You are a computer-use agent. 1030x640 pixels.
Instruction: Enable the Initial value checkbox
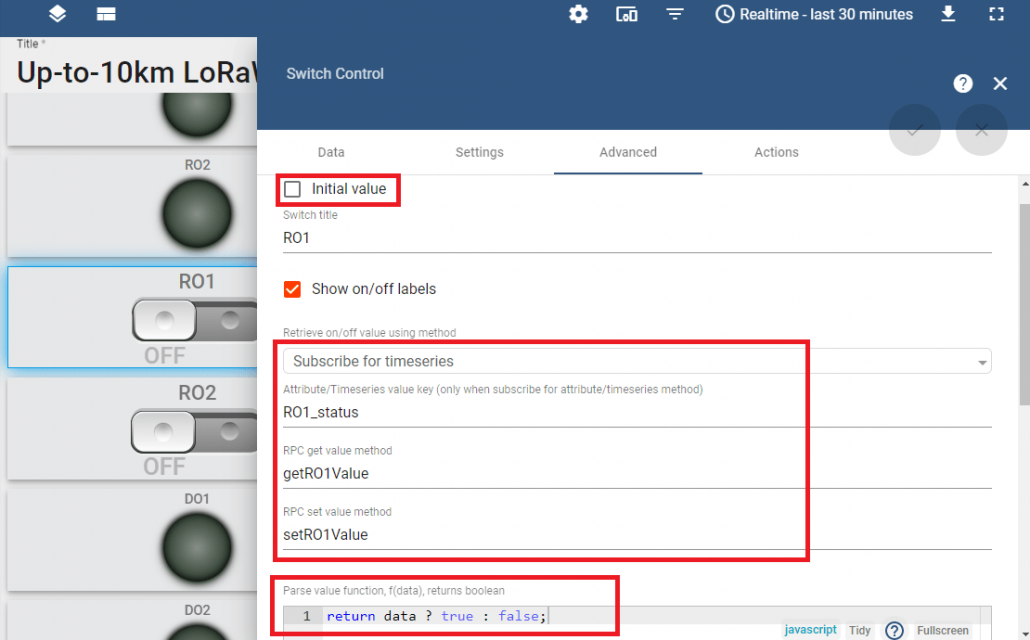[x=293, y=189]
